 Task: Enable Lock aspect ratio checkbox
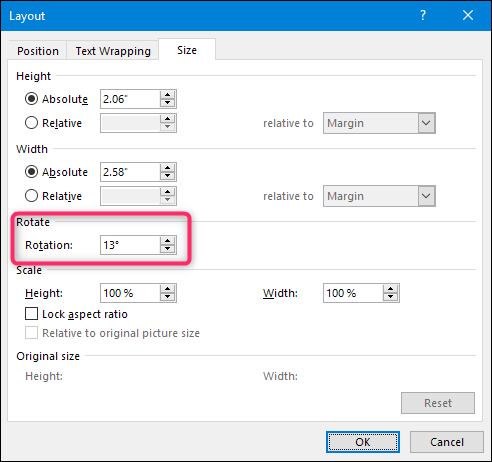coord(31,314)
